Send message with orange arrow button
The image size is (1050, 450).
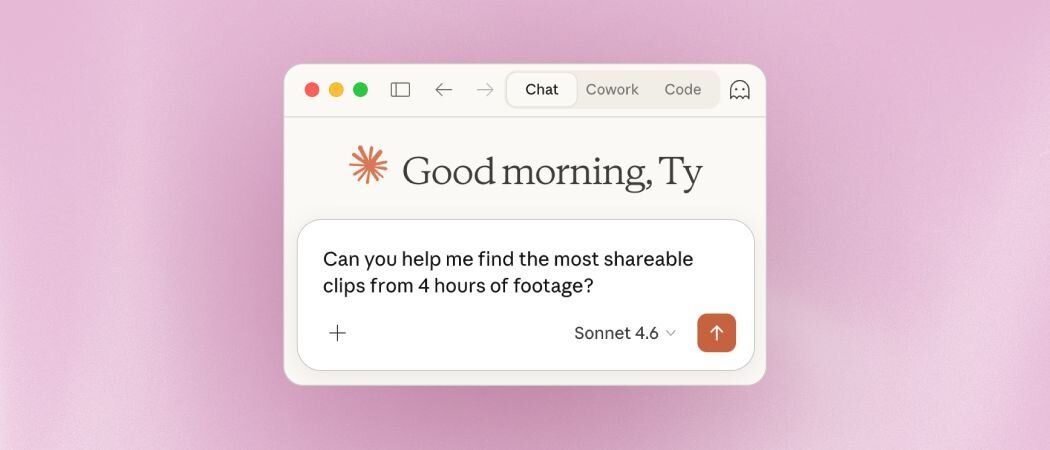coord(717,333)
